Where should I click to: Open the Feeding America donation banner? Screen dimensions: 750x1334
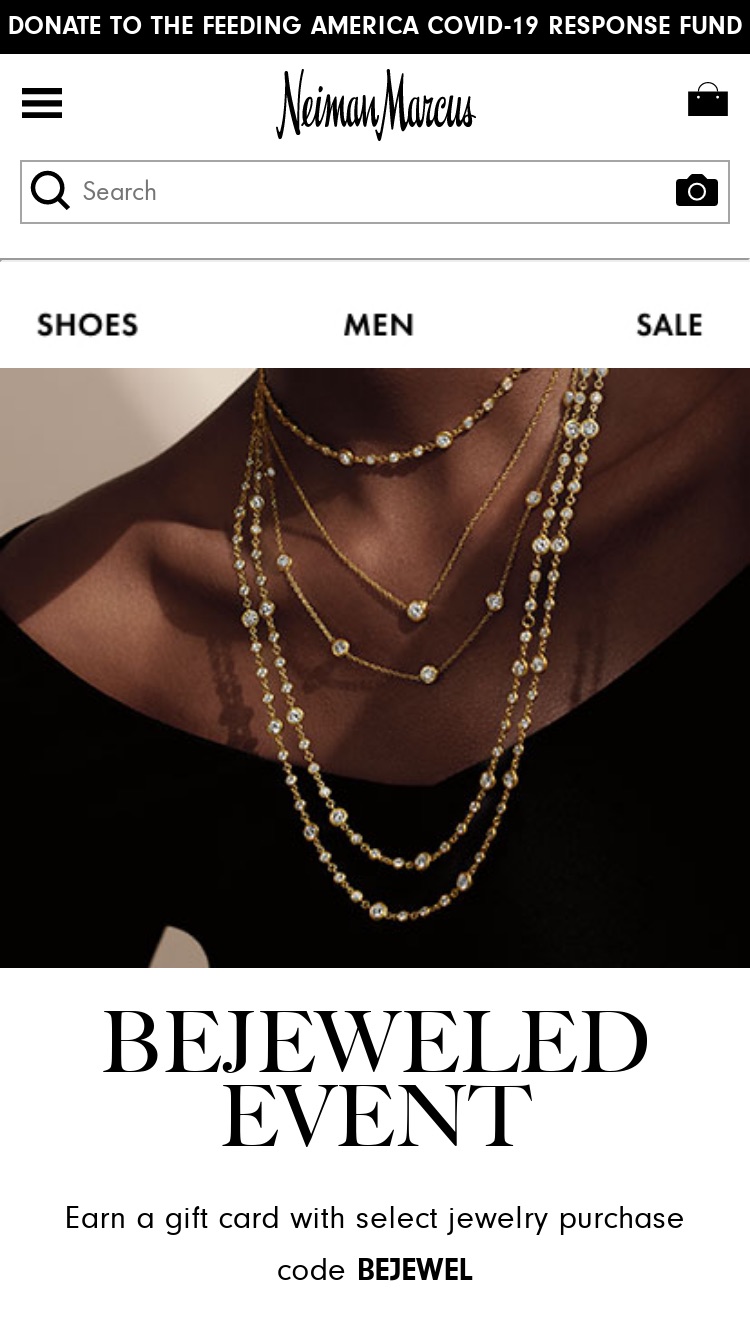click(375, 27)
